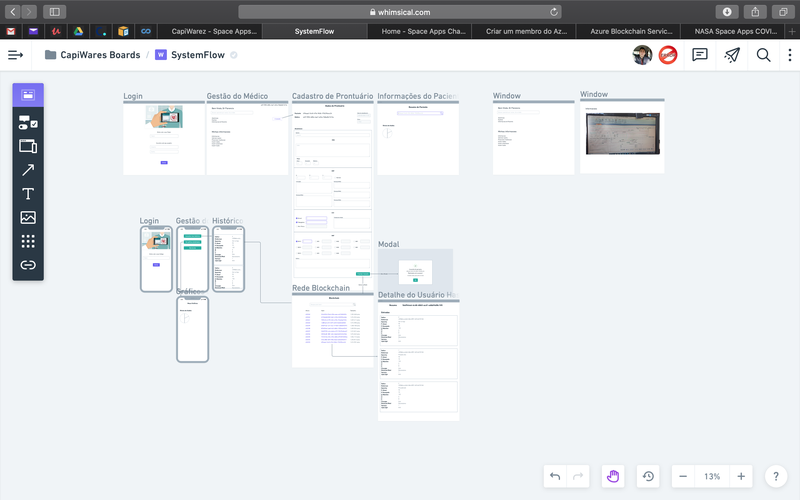Toggle the SystemFlow favorite star
This screenshot has height=500, width=800.
click(234, 55)
